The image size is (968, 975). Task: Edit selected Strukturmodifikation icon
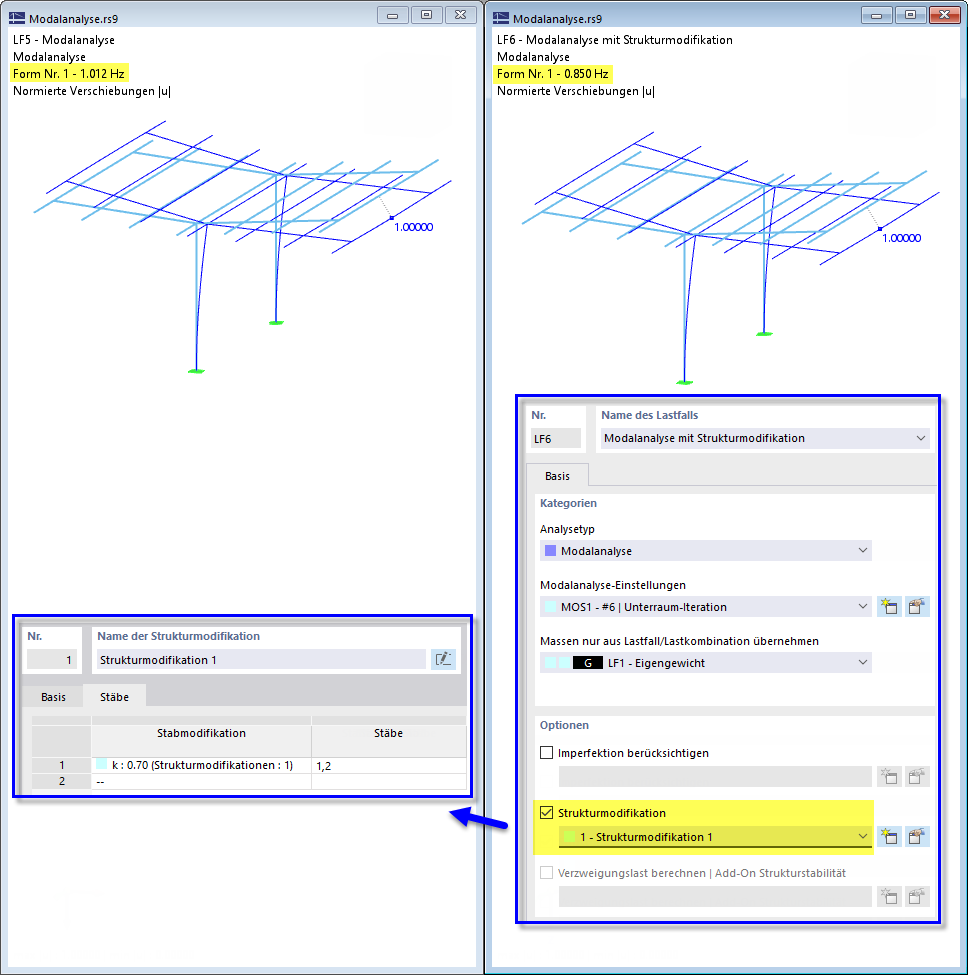point(916,837)
